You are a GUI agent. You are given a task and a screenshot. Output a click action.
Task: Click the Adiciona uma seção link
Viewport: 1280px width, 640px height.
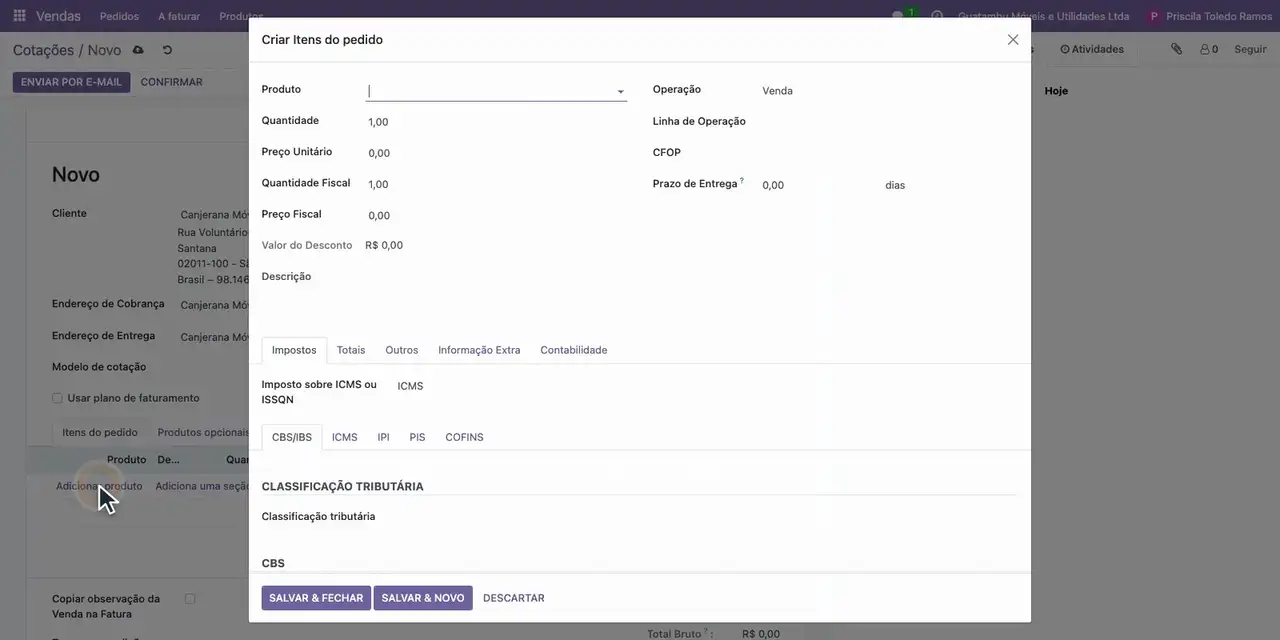tap(202, 486)
